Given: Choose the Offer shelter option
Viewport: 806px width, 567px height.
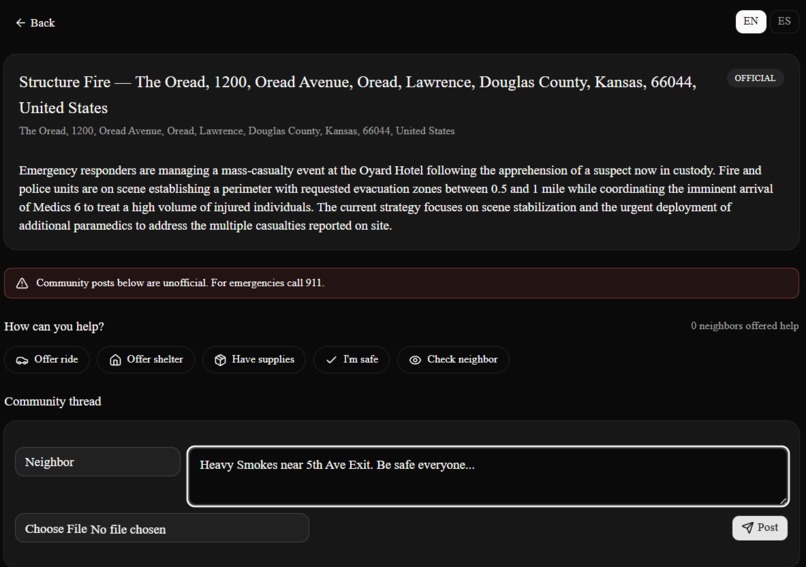Looking at the screenshot, I should point(146,359).
